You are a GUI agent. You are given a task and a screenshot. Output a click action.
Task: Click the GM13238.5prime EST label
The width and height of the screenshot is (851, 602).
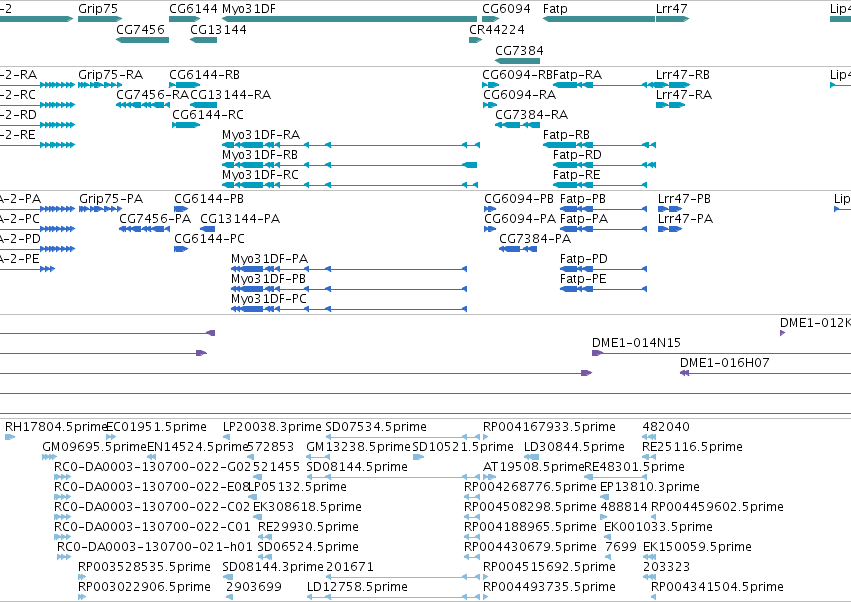[x=358, y=447]
